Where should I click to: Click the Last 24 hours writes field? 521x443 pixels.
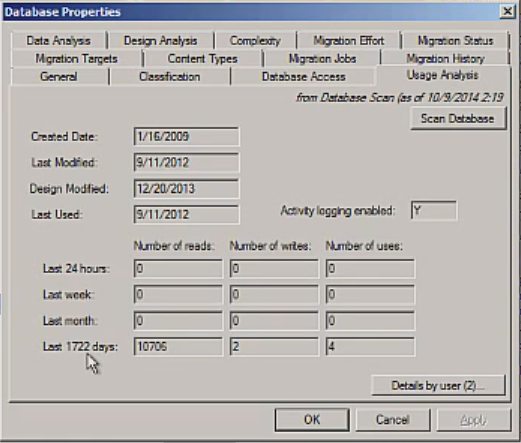pos(274,269)
